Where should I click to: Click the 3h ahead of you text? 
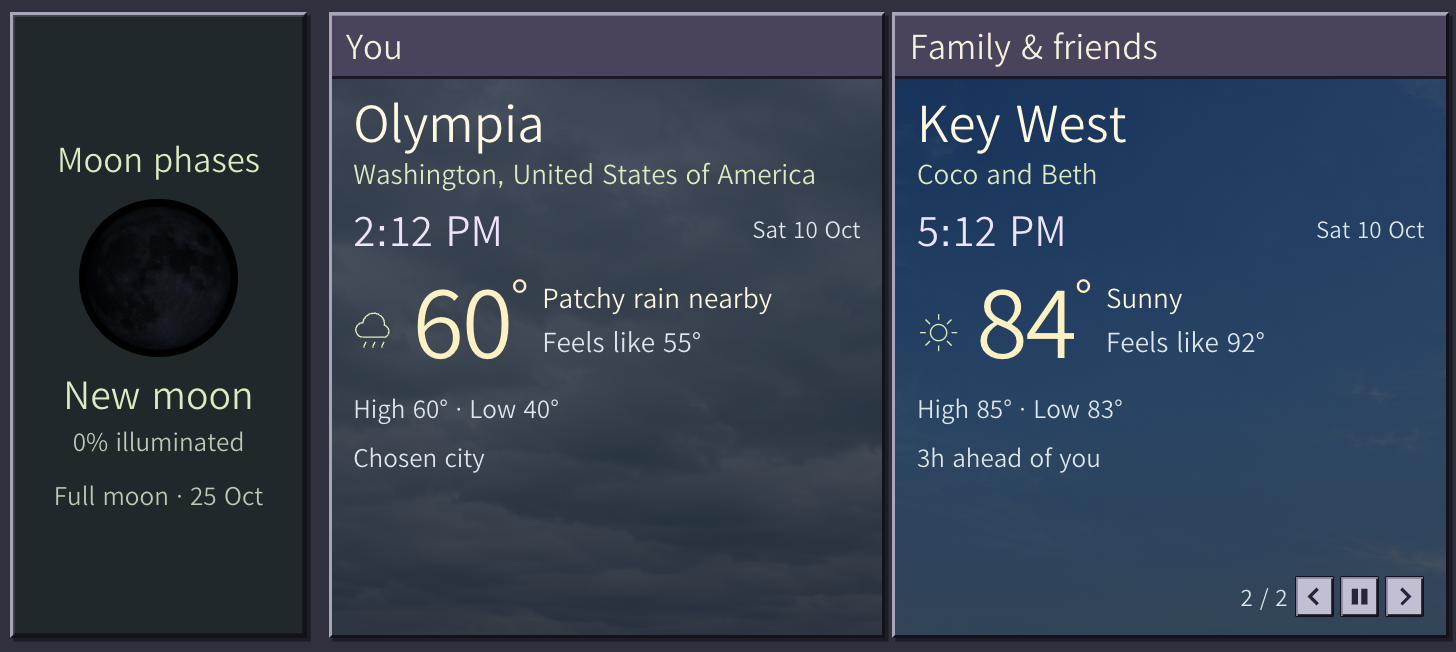coord(1009,459)
